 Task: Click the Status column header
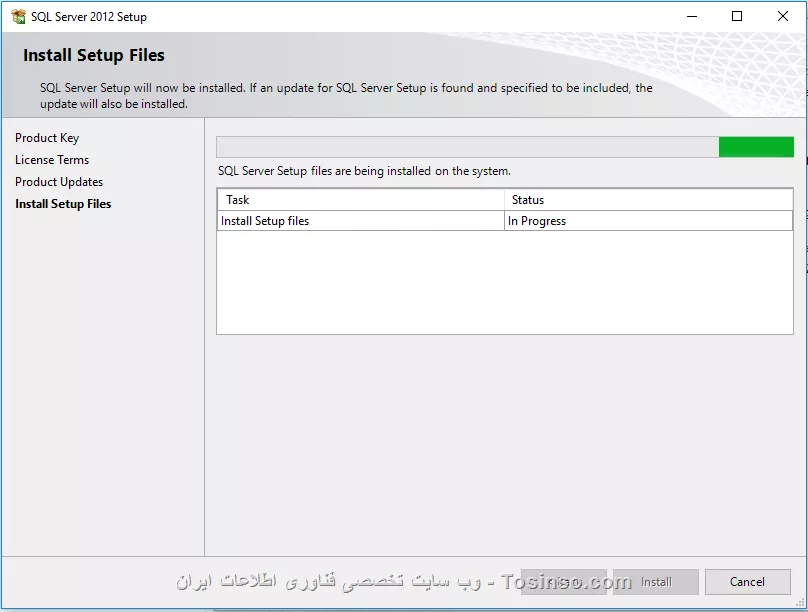648,200
